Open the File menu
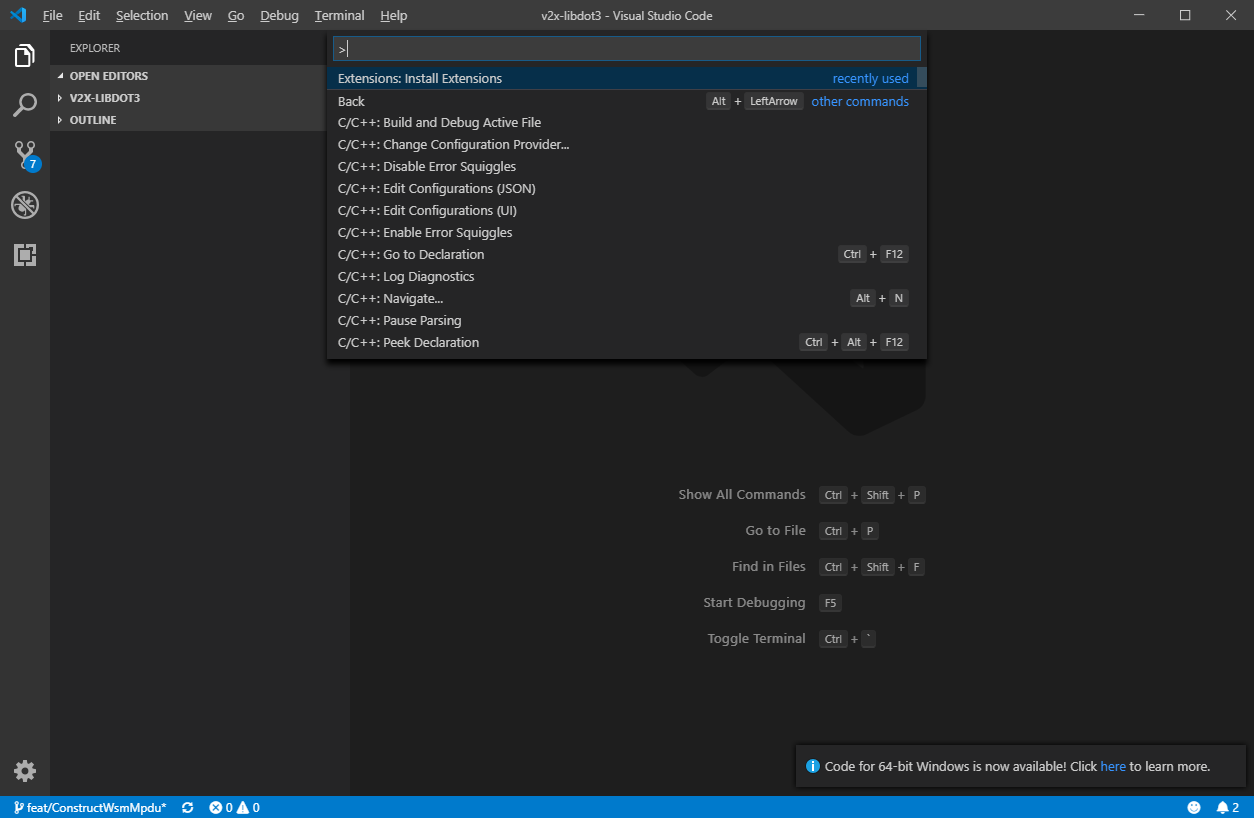Viewport: 1254px width, 818px height. (x=52, y=16)
